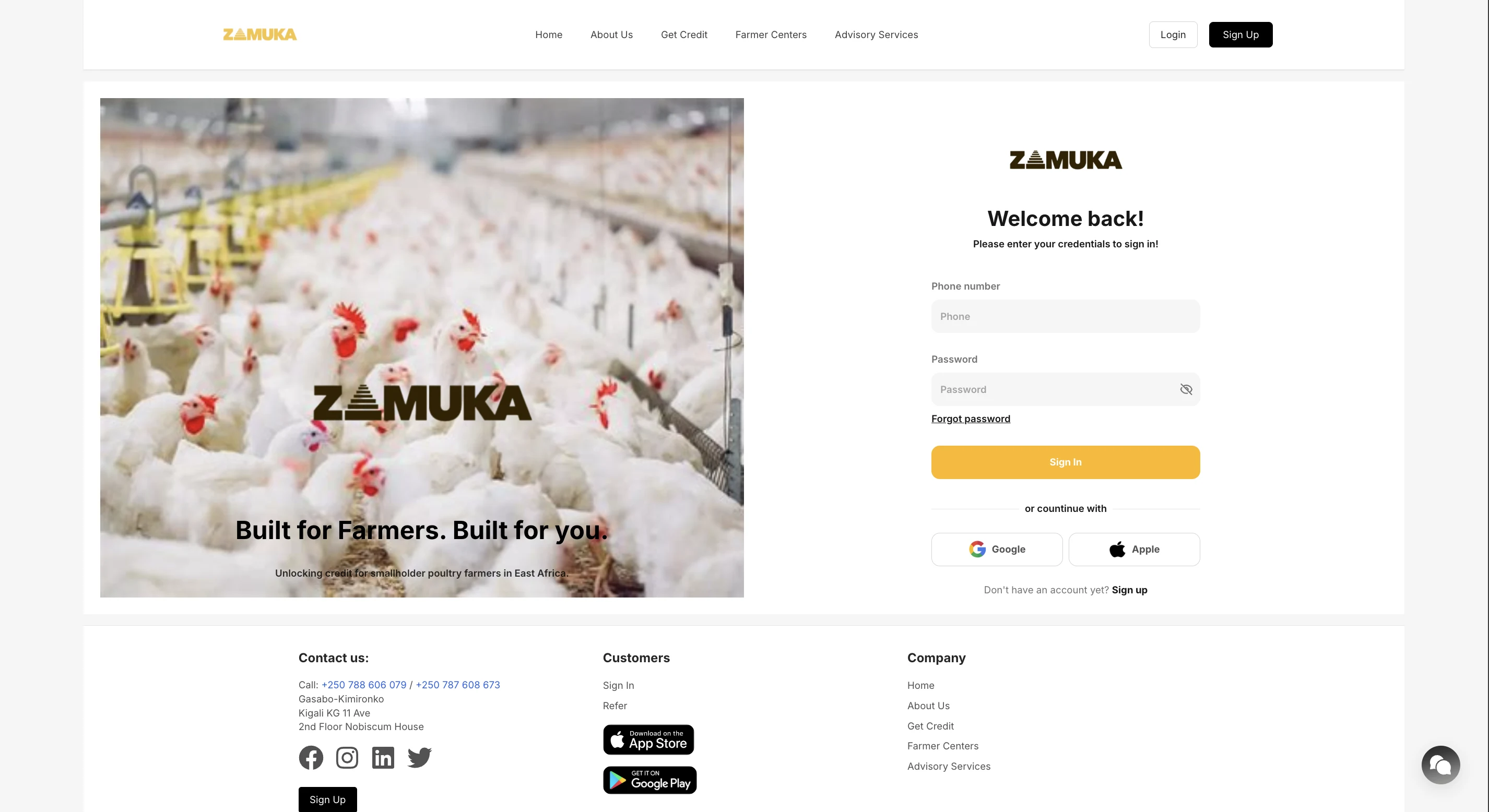Open the Get Credit menu item
This screenshot has width=1489, height=812.
(x=684, y=34)
